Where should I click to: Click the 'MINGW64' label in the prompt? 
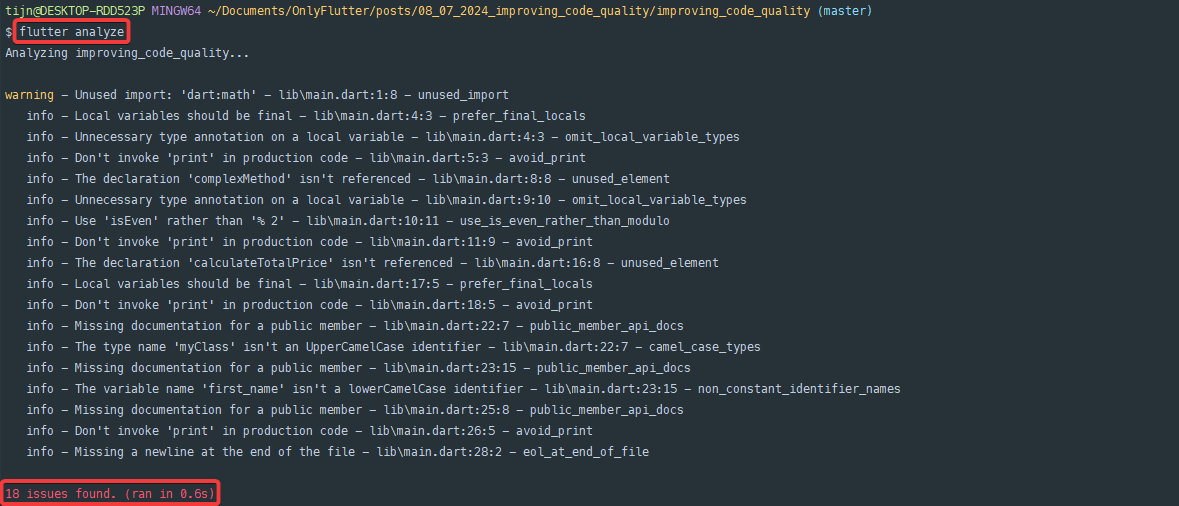coord(177,11)
